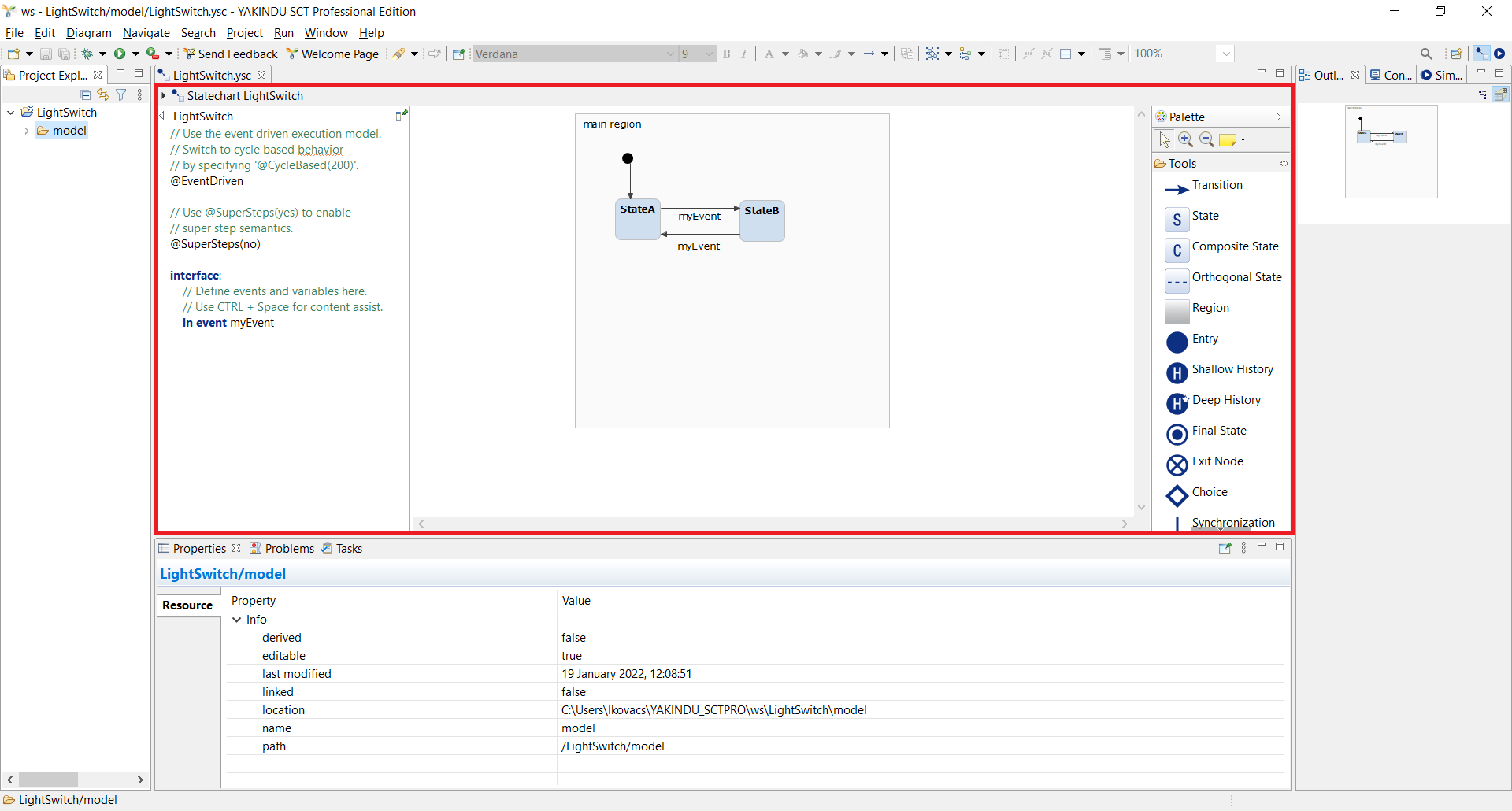Click the Search magnifier icon top right
Screen dimensions: 1512x811
(1426, 54)
